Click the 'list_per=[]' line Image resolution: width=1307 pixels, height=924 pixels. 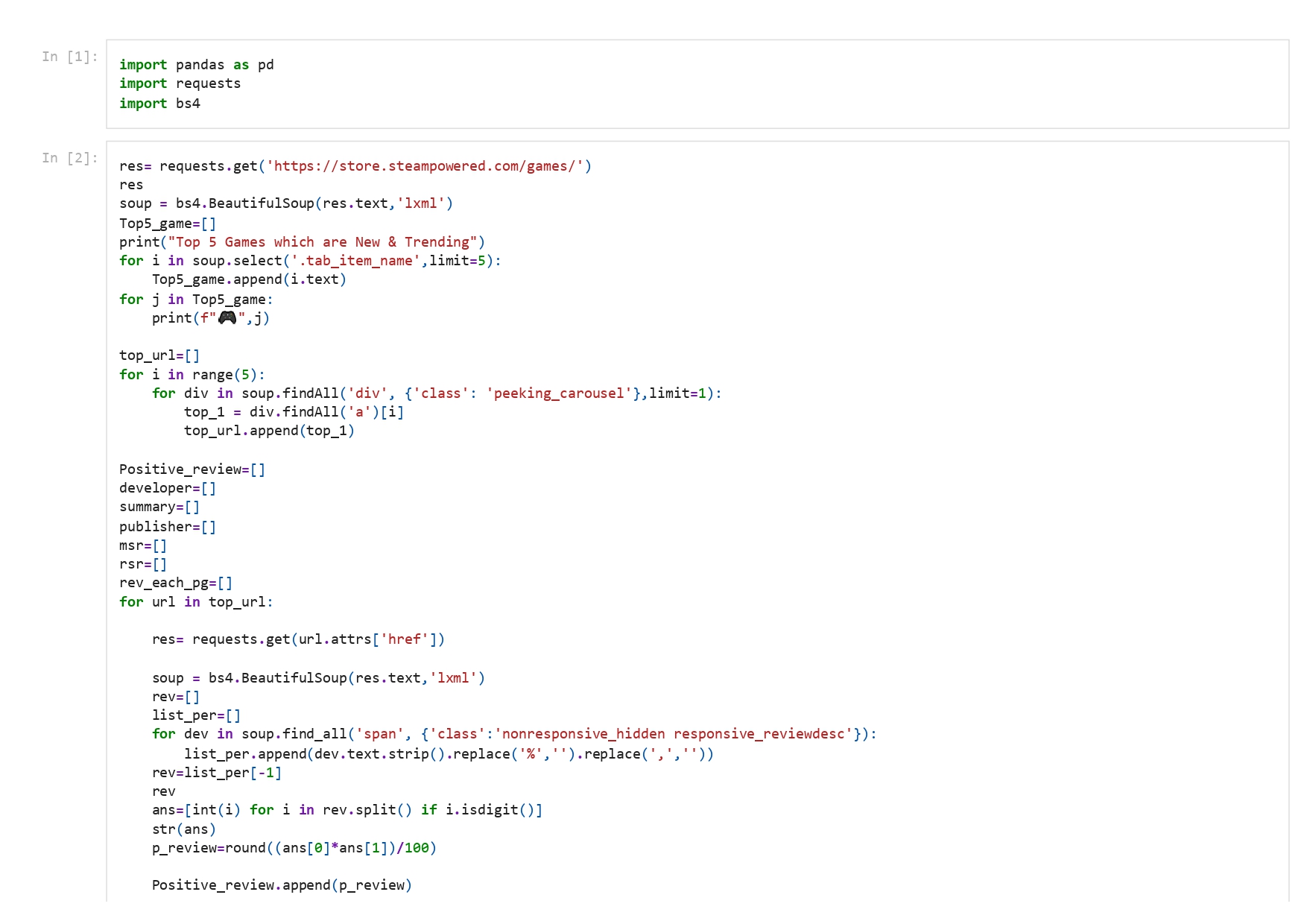(x=197, y=715)
